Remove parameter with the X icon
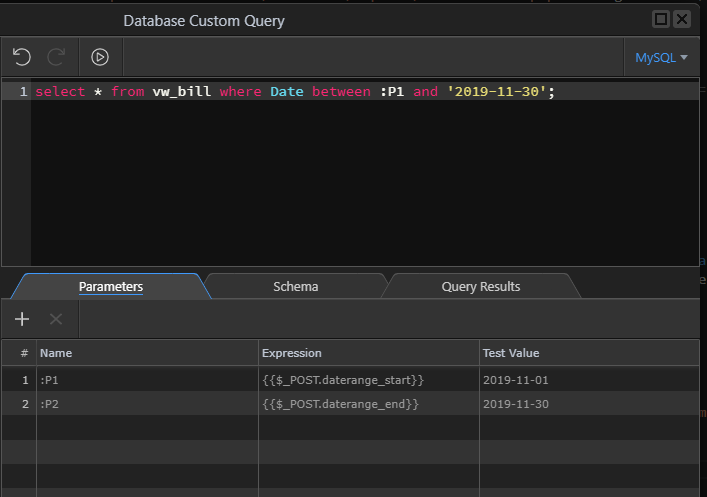The height and width of the screenshot is (497, 707). click(x=56, y=319)
